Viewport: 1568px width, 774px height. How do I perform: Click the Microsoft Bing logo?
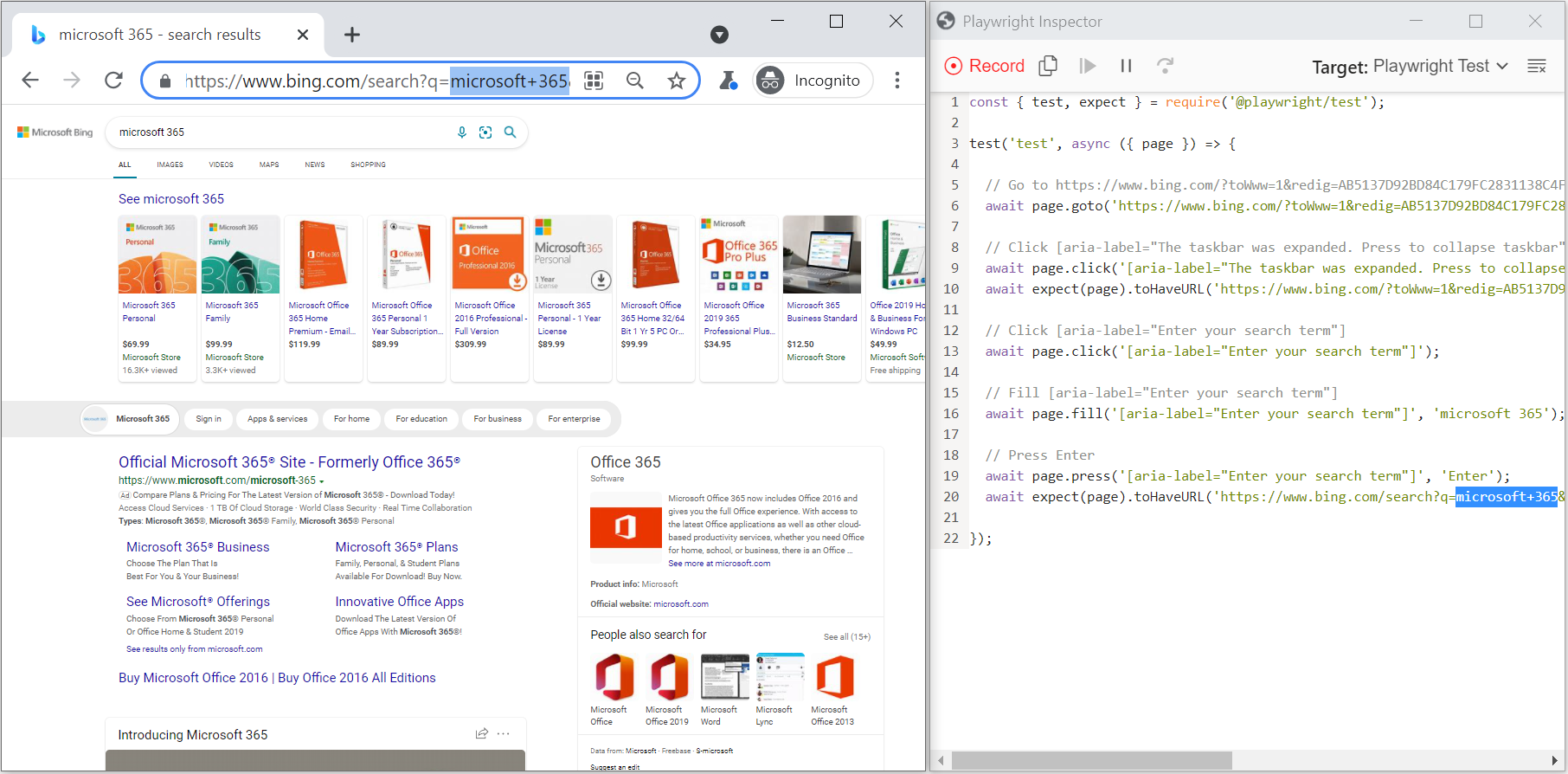55,132
